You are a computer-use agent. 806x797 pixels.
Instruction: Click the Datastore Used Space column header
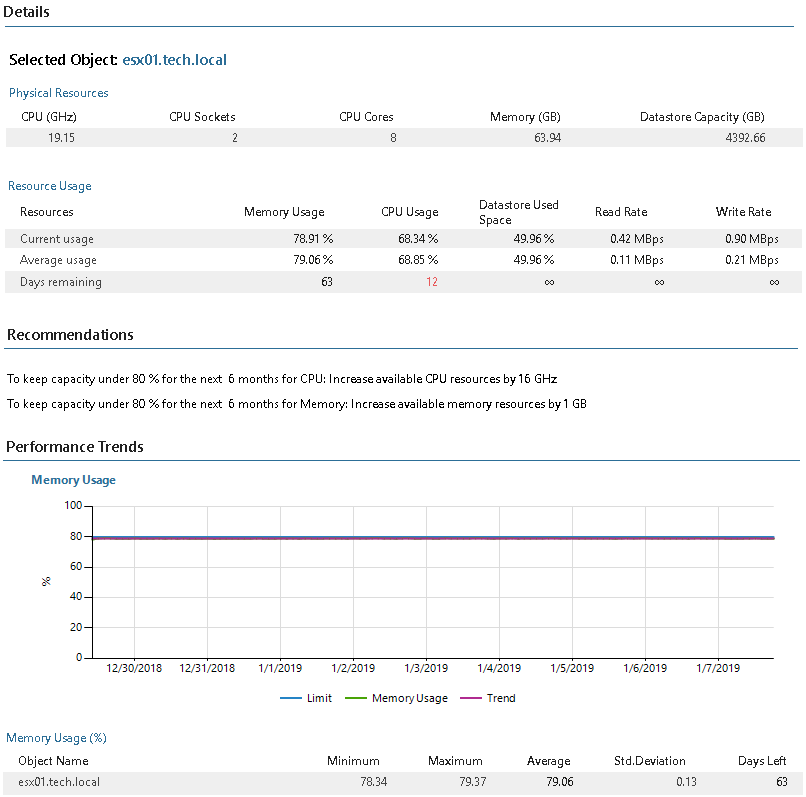519,212
